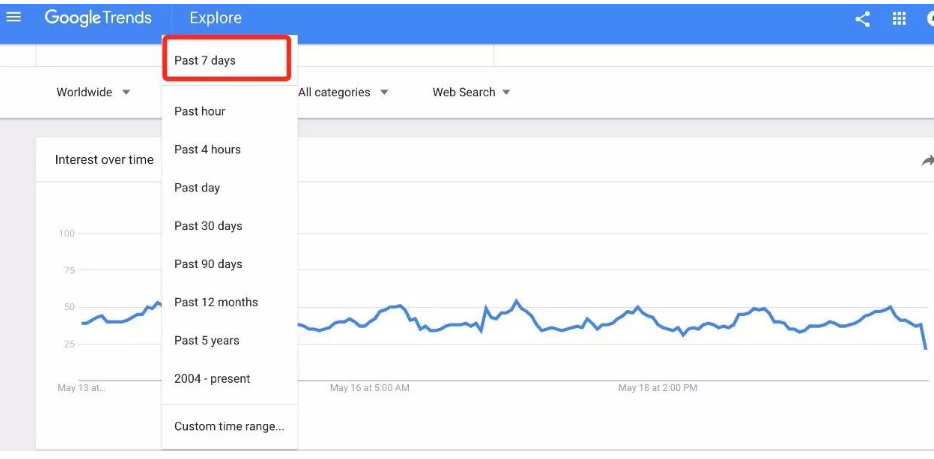Click the Explore header link
934x459 pixels.
(215, 18)
